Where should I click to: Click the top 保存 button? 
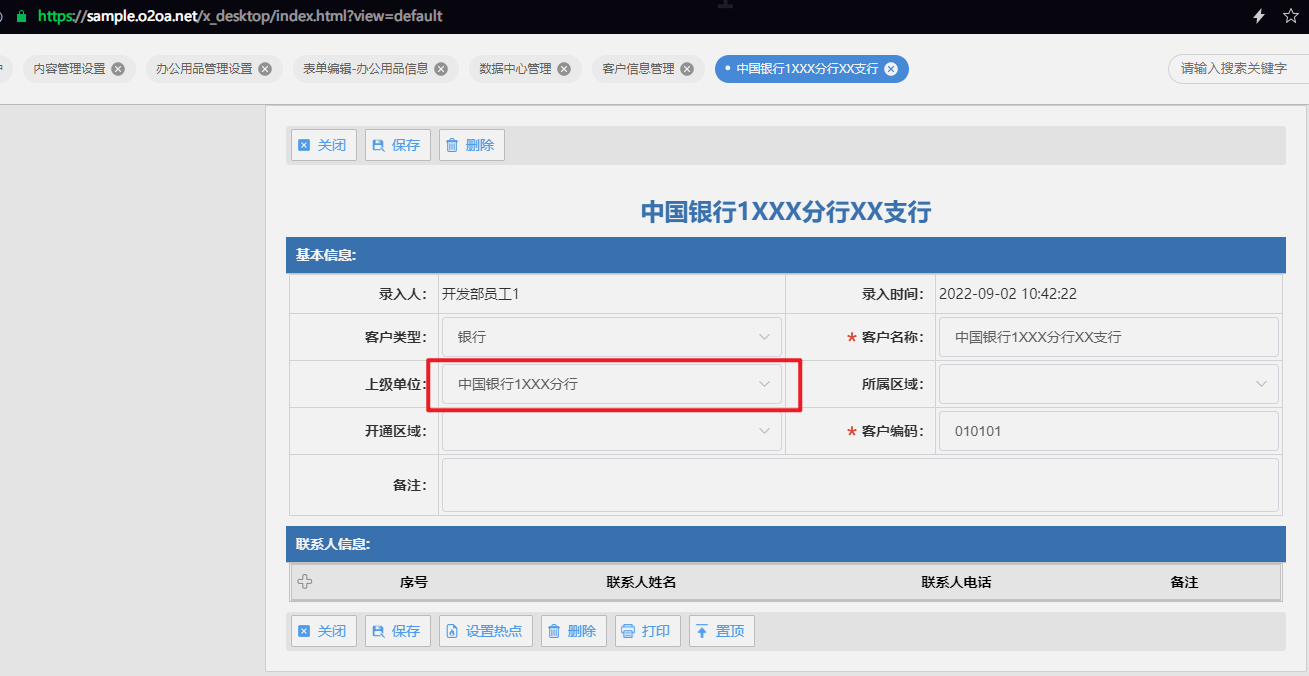398,145
